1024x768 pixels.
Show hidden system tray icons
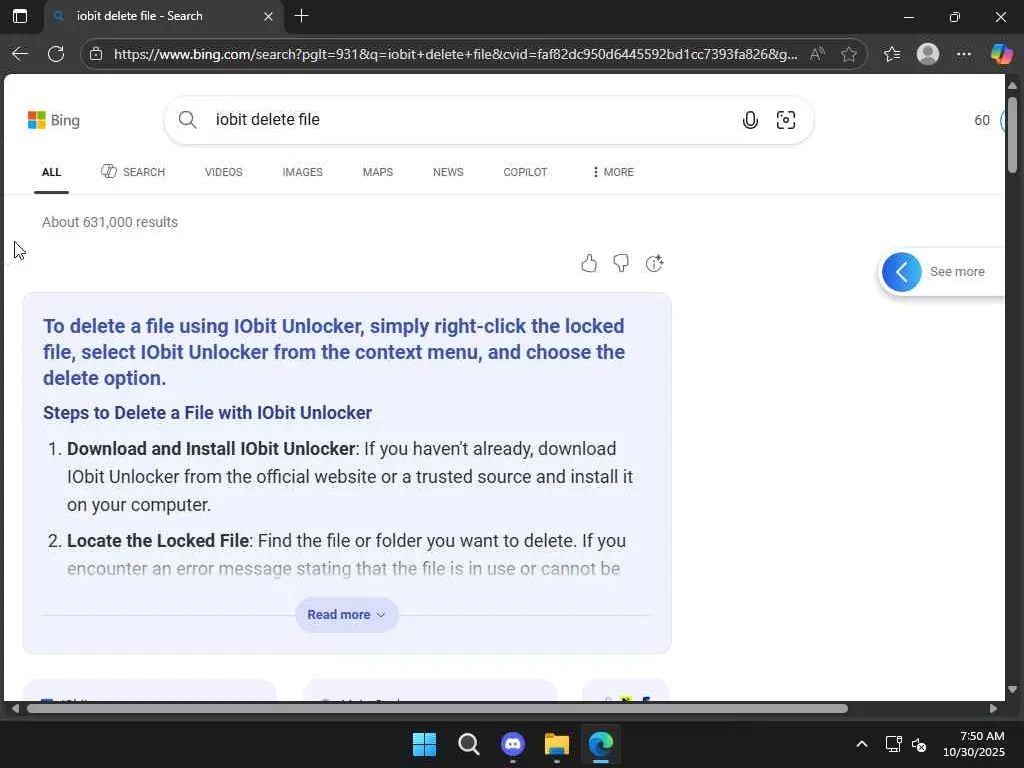(x=861, y=744)
